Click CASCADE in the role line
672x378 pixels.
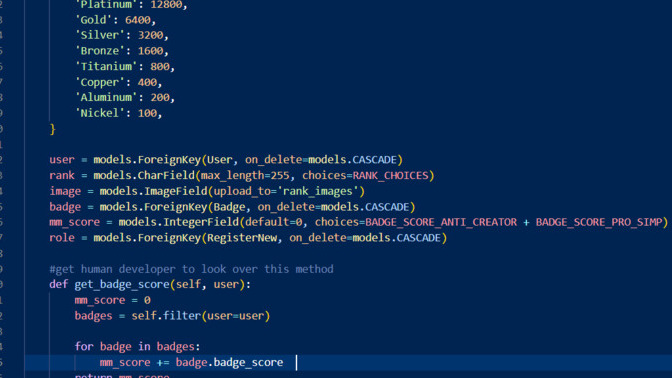(x=419, y=238)
